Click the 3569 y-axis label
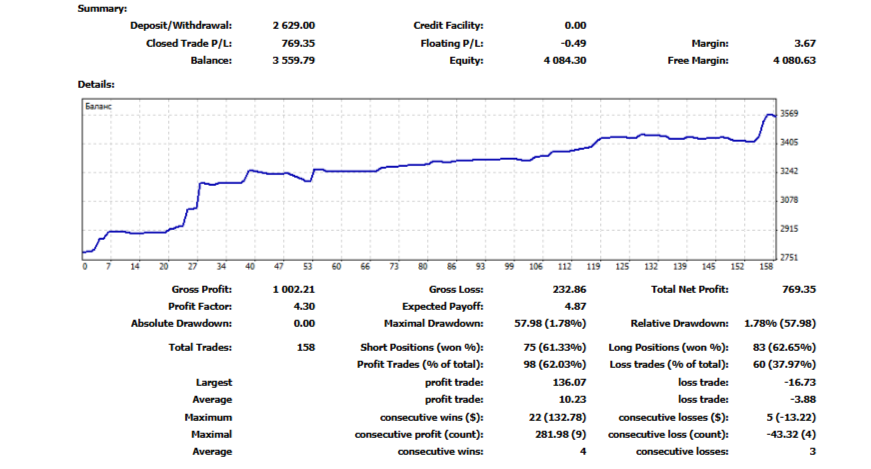 point(789,113)
